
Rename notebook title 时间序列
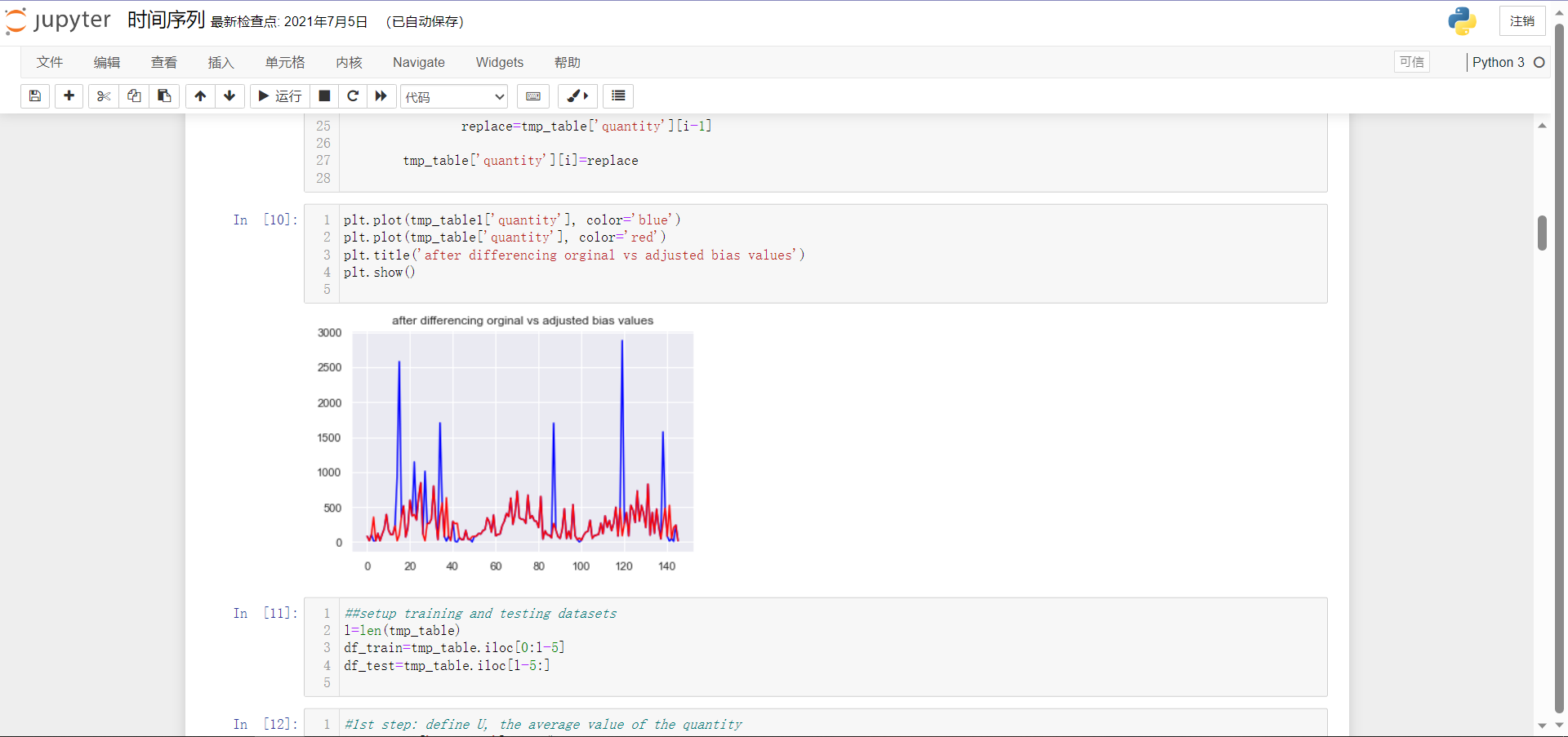point(166,20)
